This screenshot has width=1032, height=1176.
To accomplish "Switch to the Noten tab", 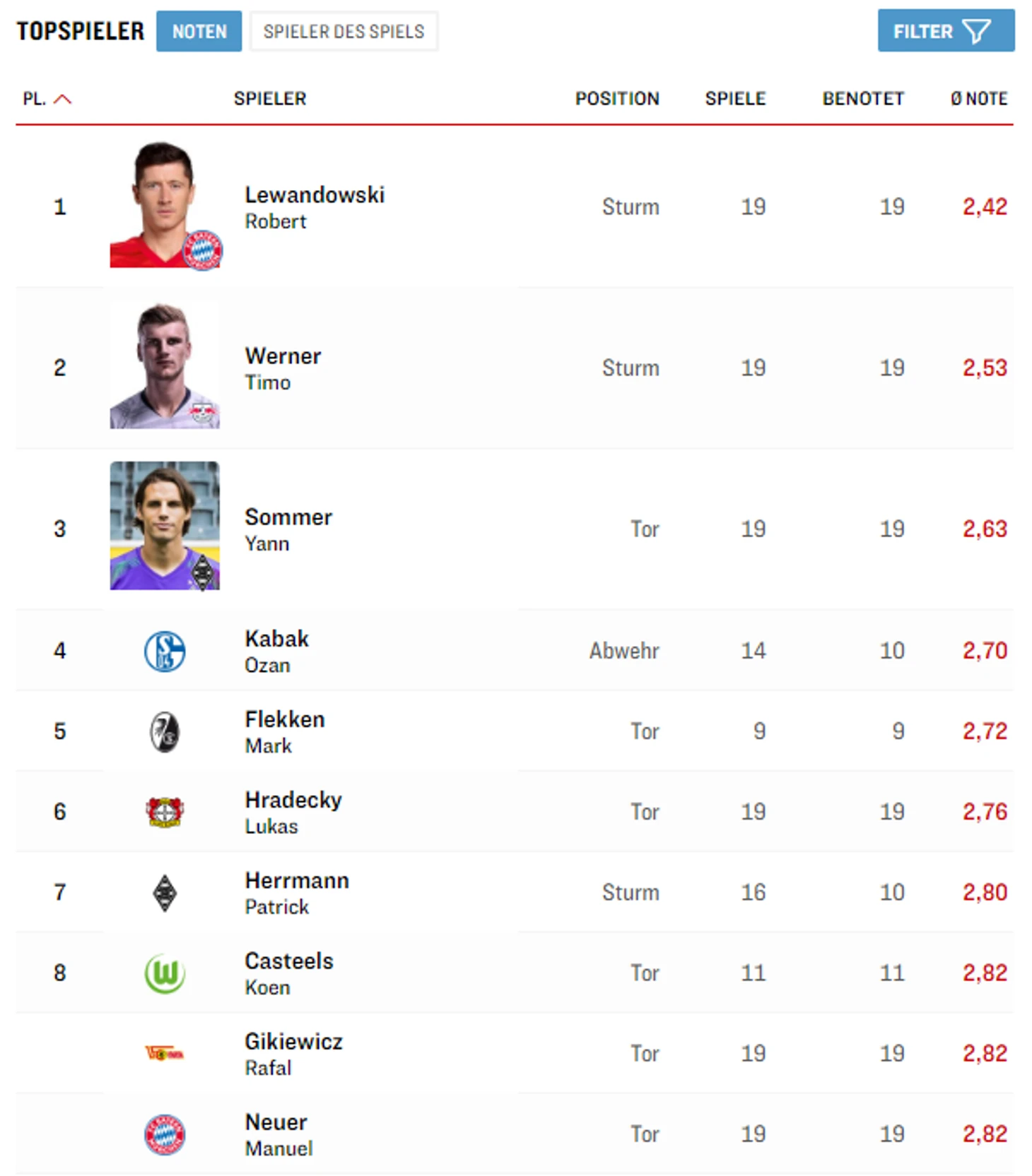I will (199, 31).
